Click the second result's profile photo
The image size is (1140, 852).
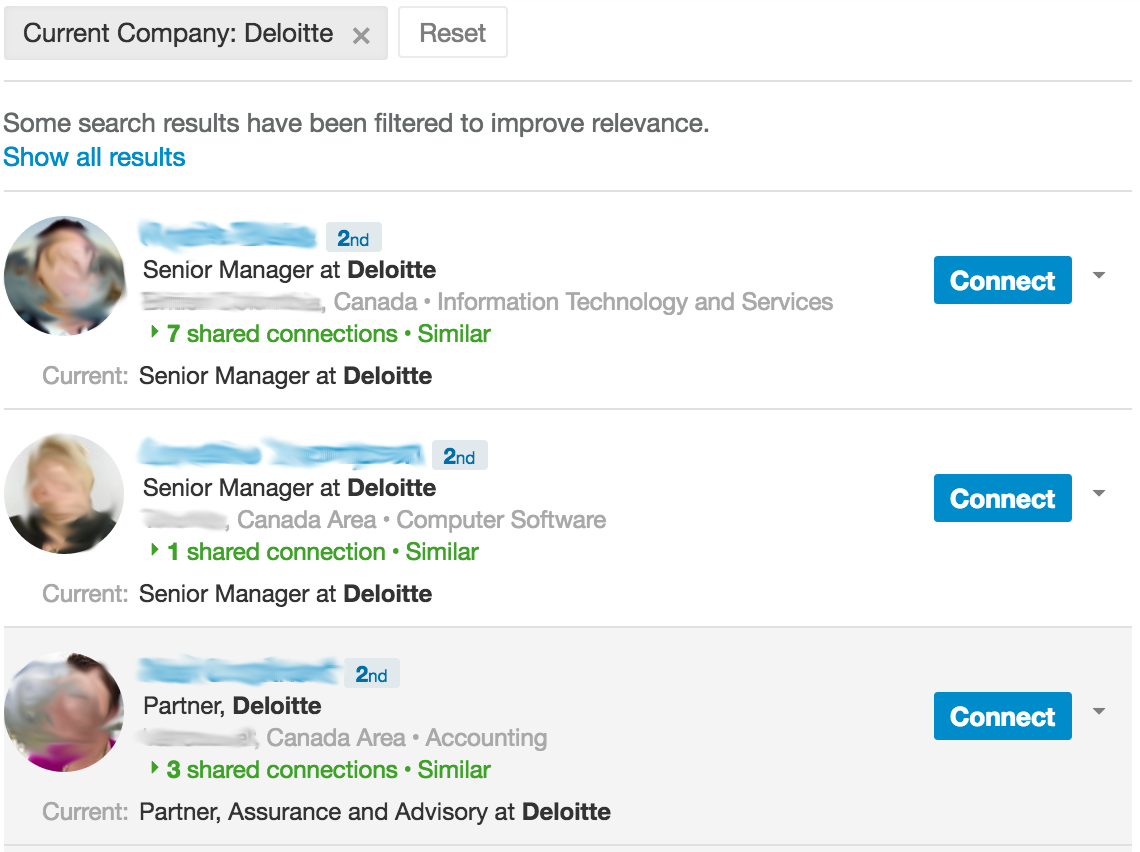tap(64, 493)
